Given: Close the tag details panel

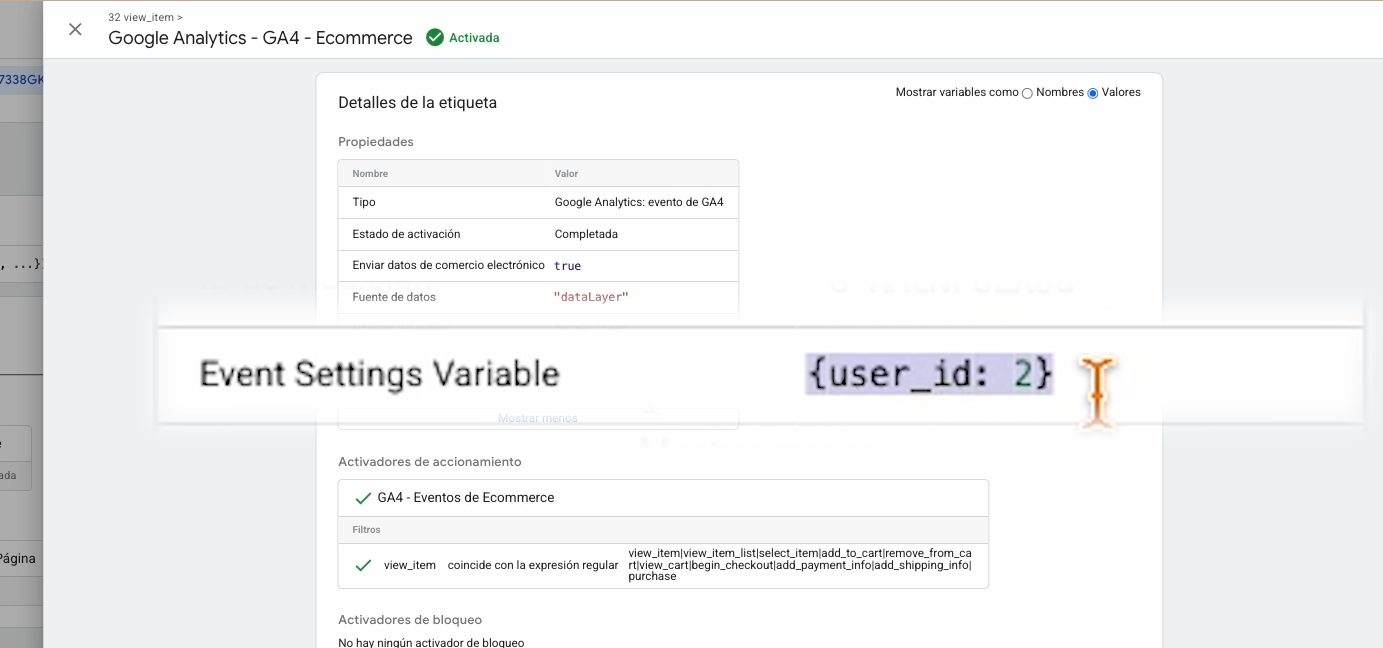Looking at the screenshot, I should tap(75, 29).
